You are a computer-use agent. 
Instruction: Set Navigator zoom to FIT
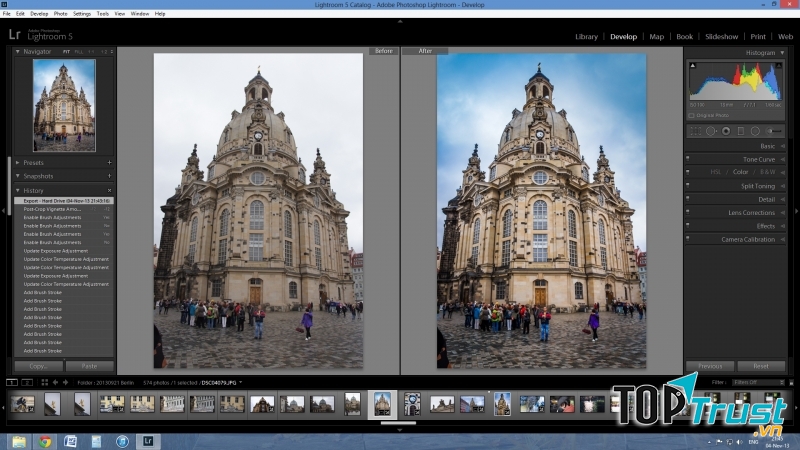coord(66,52)
